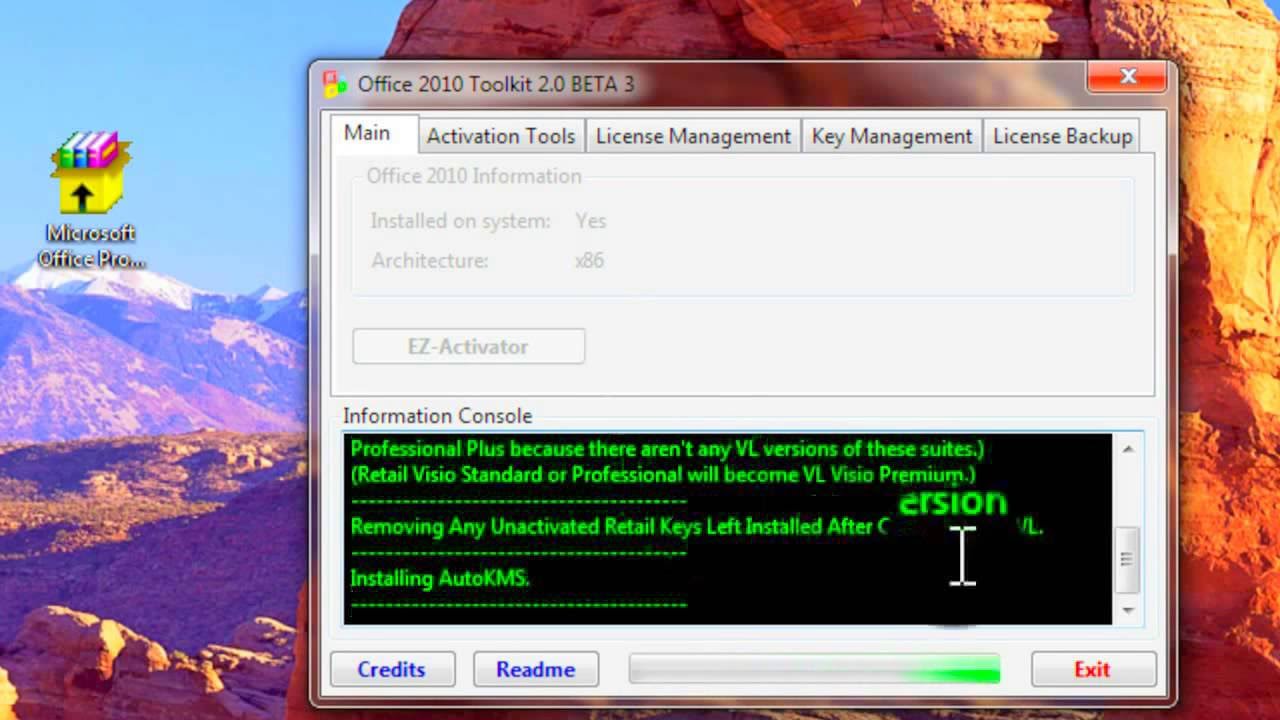Click the 'Information Console' heading
Image resolution: width=1280 pixels, height=720 pixels.
point(438,416)
